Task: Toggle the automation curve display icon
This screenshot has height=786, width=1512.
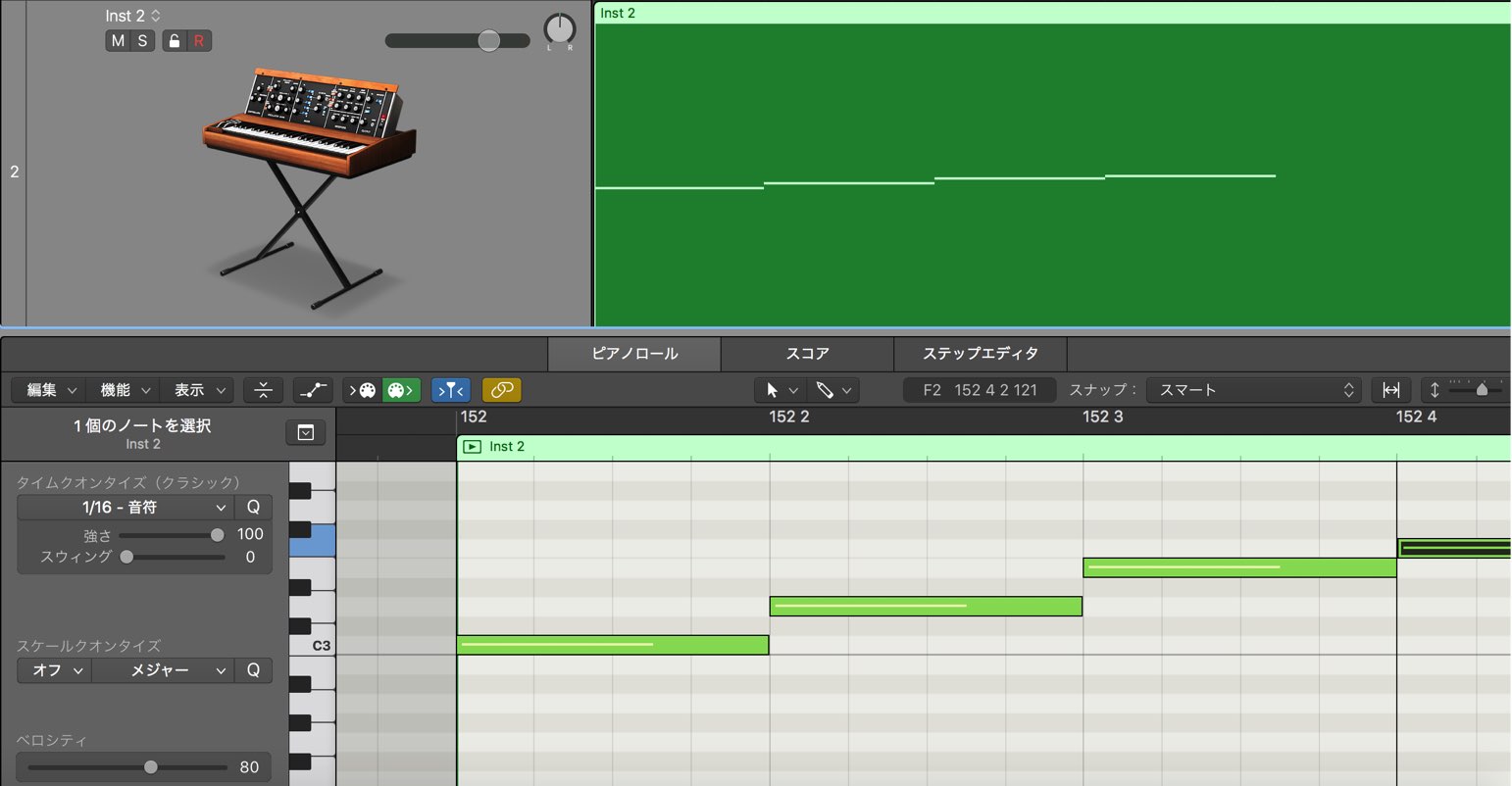Action: coord(313,390)
